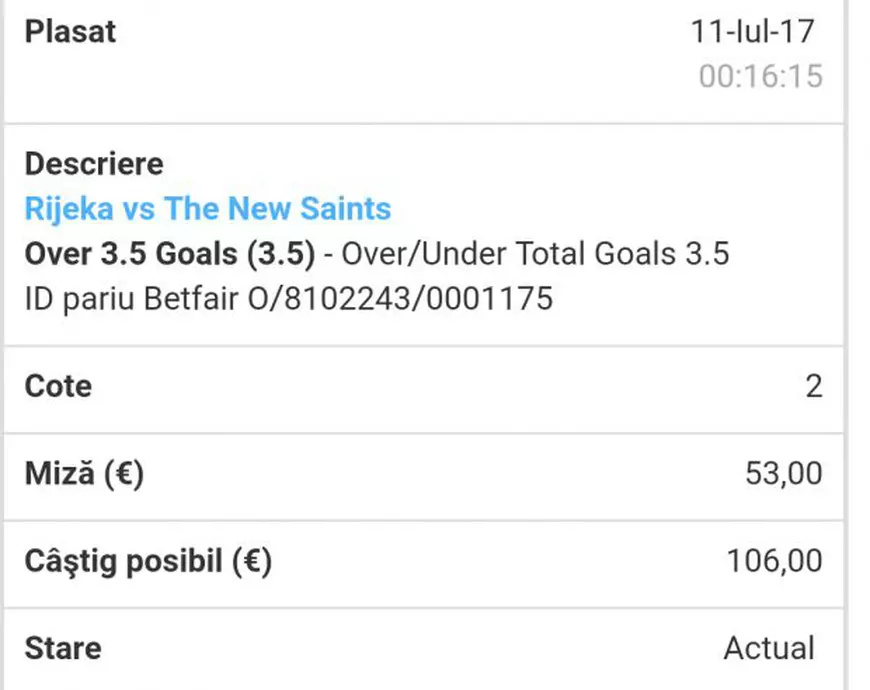This screenshot has height=690, width=870.
Task: Click the Câştig posibil label
Action: pyautogui.click(x=124, y=561)
